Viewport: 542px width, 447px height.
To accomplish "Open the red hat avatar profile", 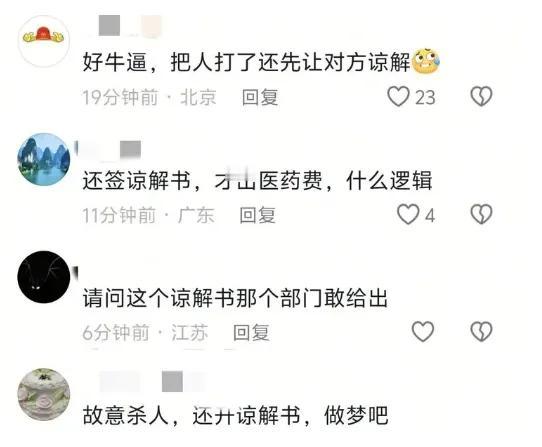I will (44, 41).
